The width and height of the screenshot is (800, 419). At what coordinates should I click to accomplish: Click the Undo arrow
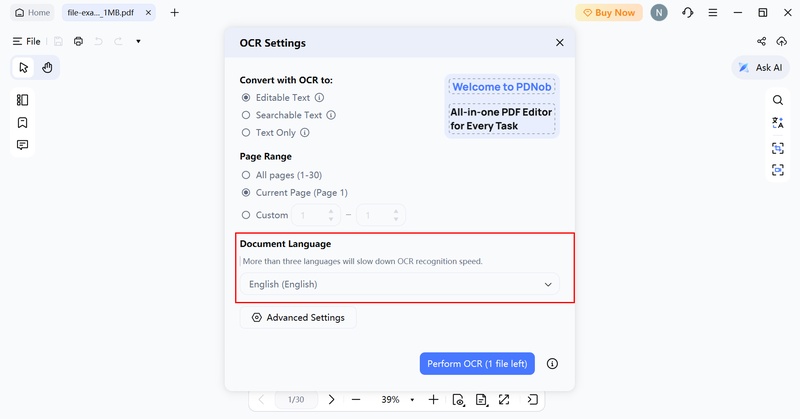point(98,41)
